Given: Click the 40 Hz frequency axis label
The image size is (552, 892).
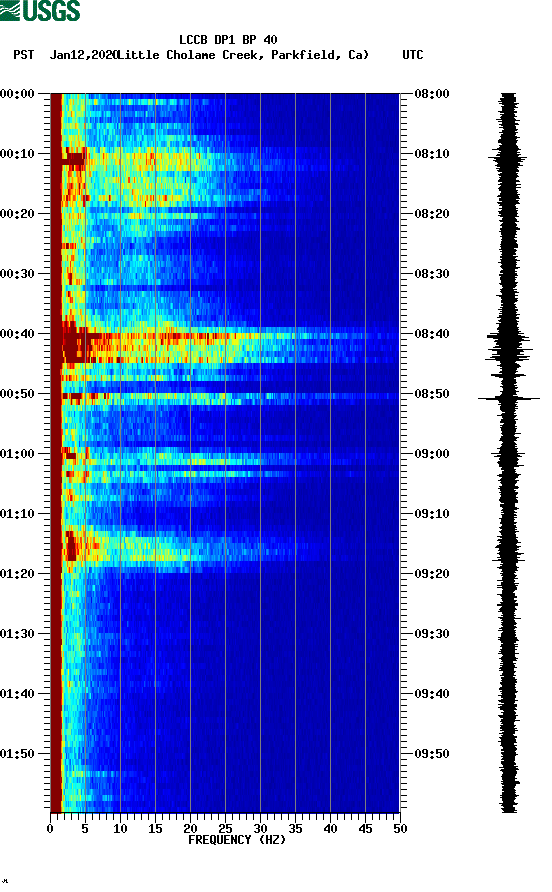Looking at the screenshot, I should [x=330, y=829].
